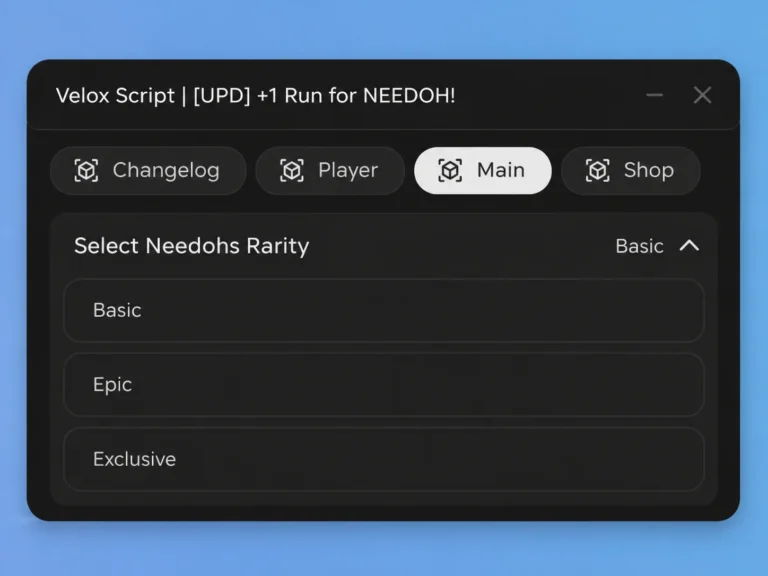Click the cube icon on Changelog tab
Image resolution: width=768 pixels, height=576 pixels.
[86, 170]
